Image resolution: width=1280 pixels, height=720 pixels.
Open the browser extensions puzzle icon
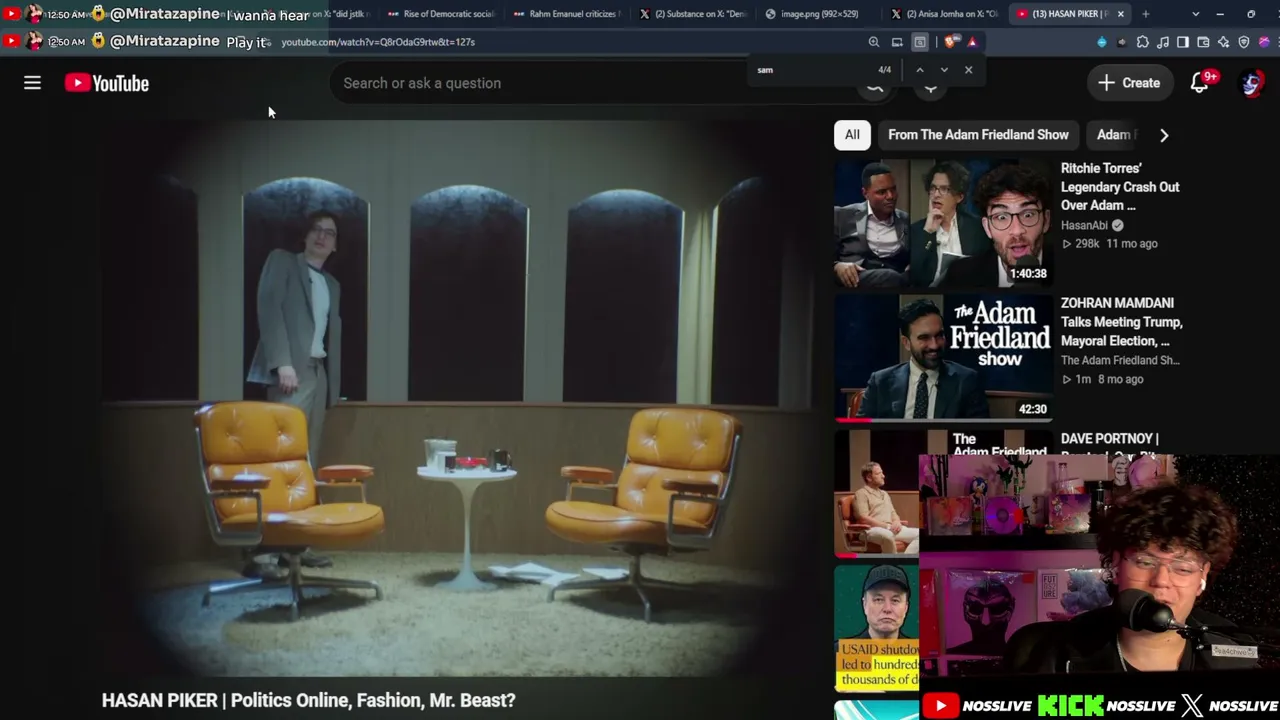pyautogui.click(x=1143, y=42)
